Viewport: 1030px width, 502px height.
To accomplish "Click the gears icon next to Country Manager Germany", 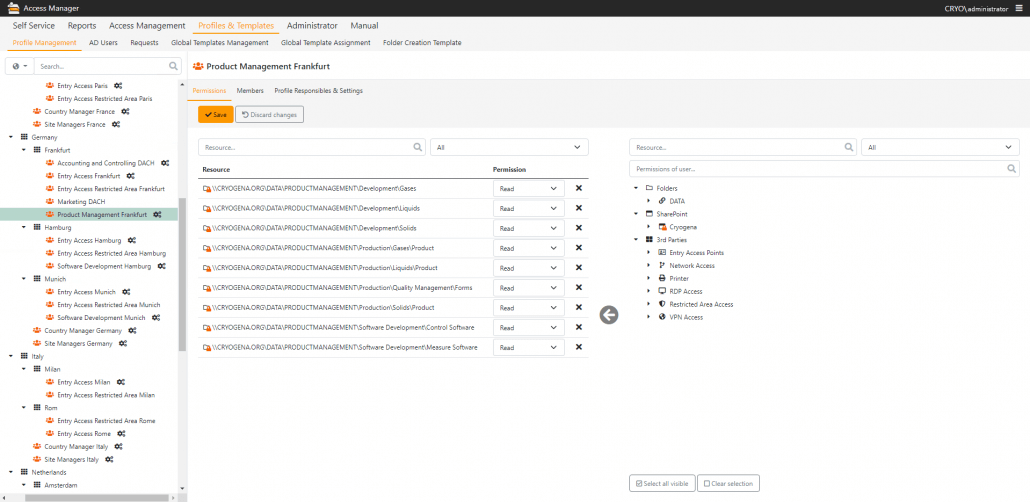I will pos(130,330).
